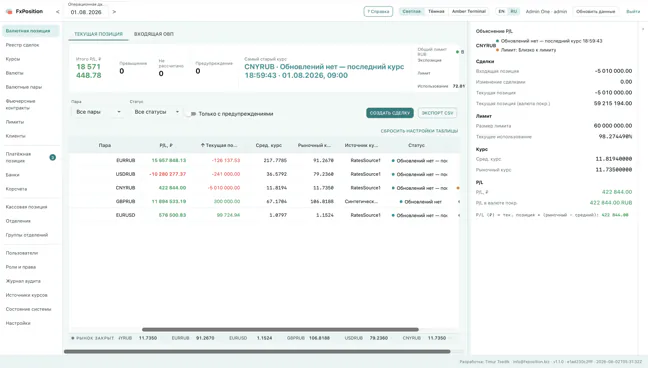648x368 pixels.
Task: Switch to Текущая позиция tab
Action: click(x=98, y=34)
